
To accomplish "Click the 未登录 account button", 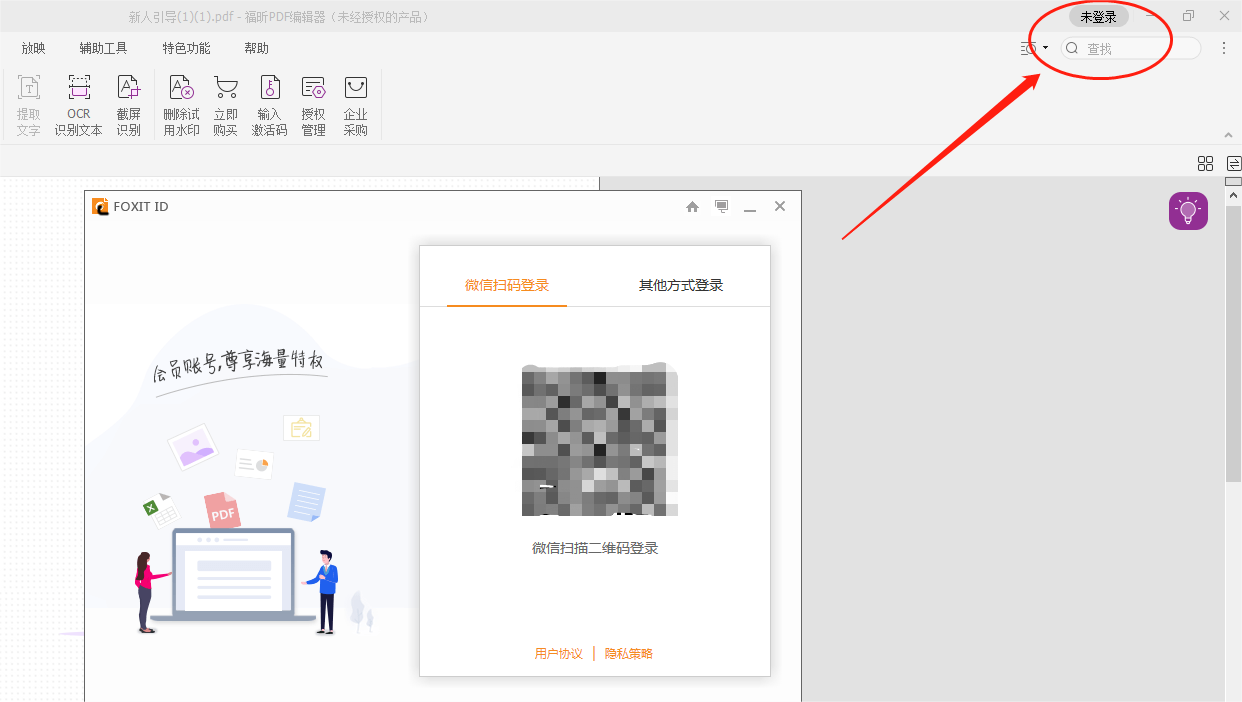I will [1098, 16].
